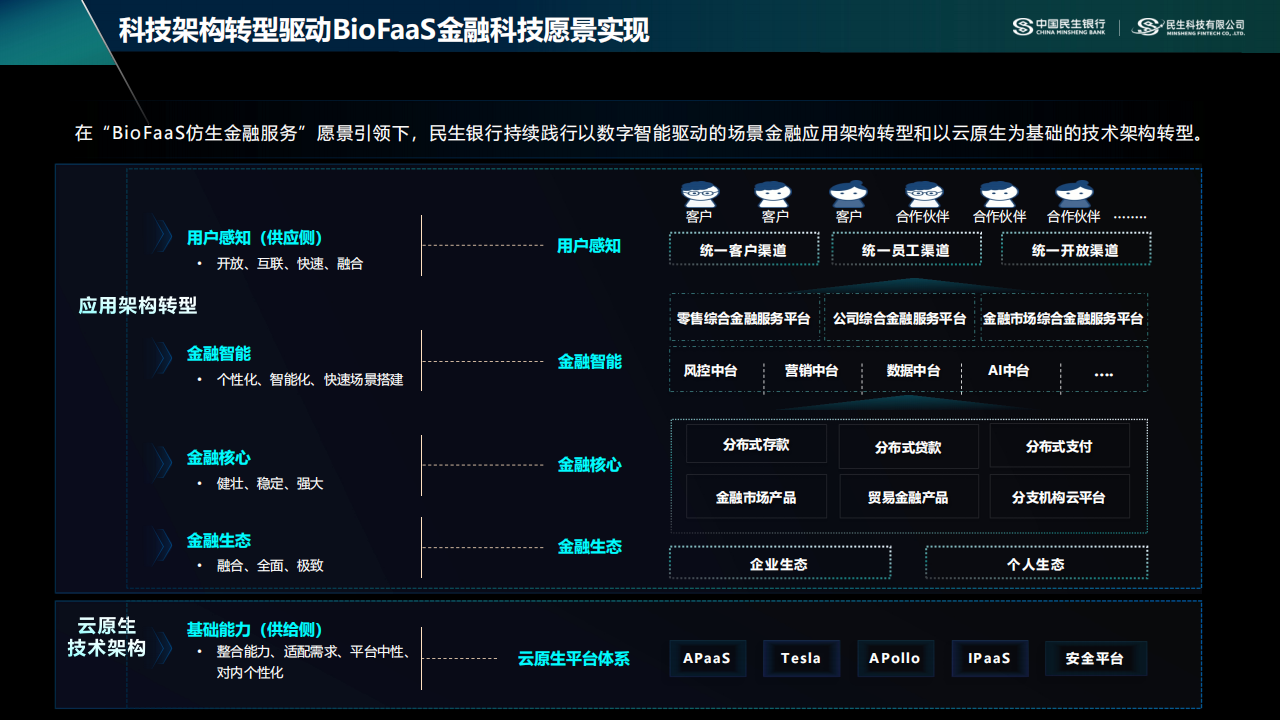This screenshot has height=720, width=1280.
Task: Select the leftmost 客户 person avatar
Action: click(x=699, y=194)
